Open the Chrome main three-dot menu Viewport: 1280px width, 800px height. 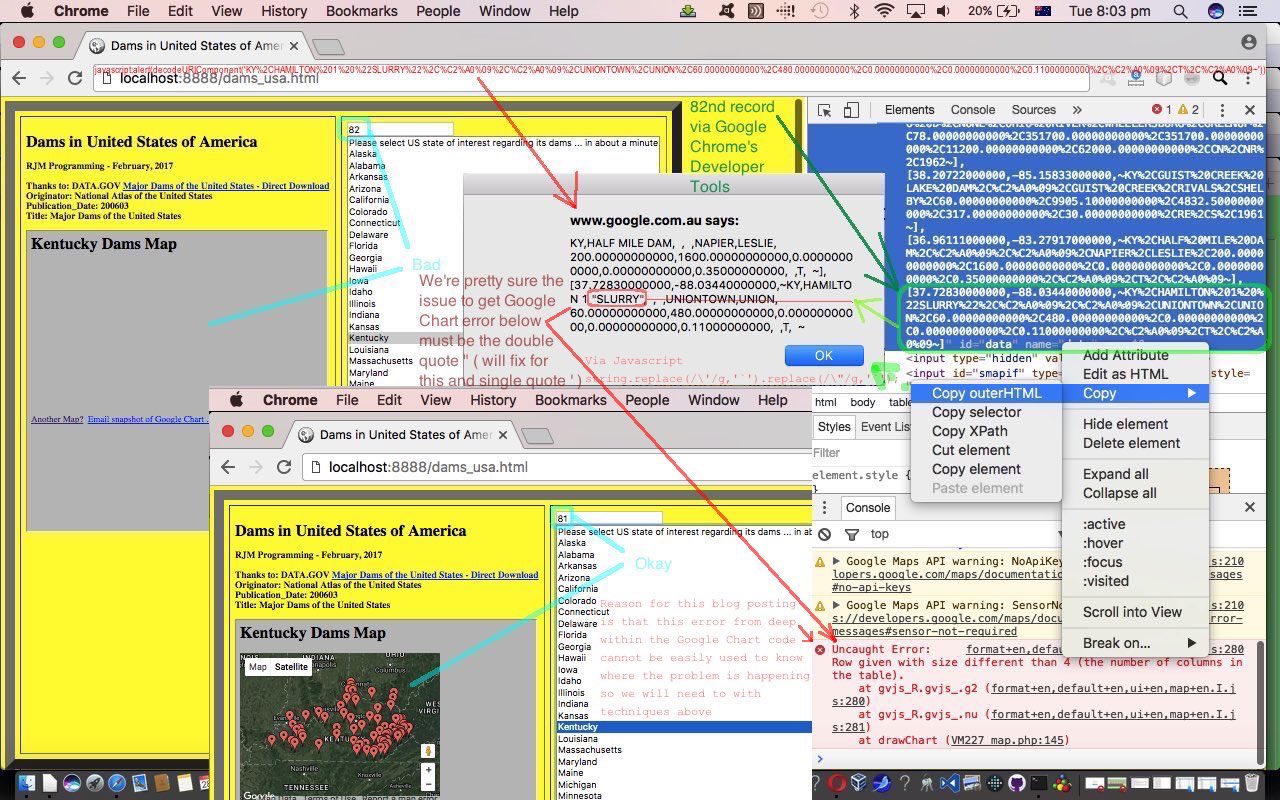(x=1248, y=78)
